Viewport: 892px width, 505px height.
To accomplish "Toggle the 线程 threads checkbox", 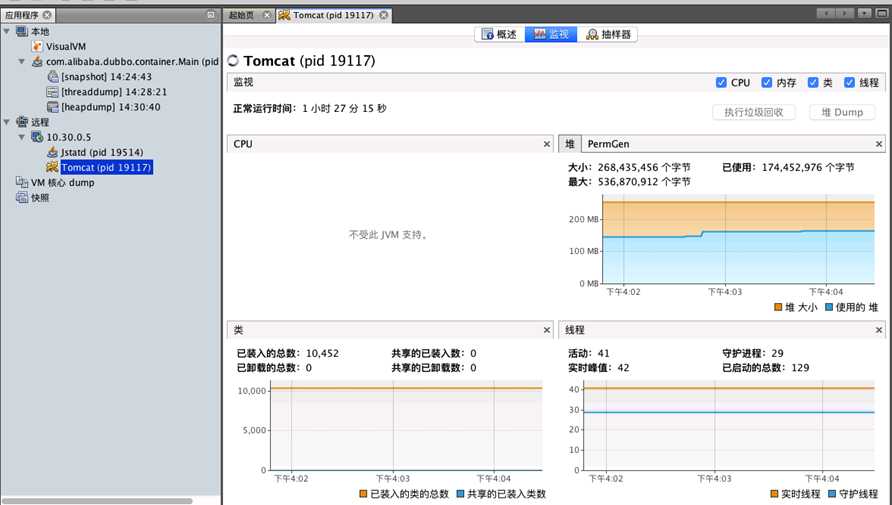I will (849, 82).
